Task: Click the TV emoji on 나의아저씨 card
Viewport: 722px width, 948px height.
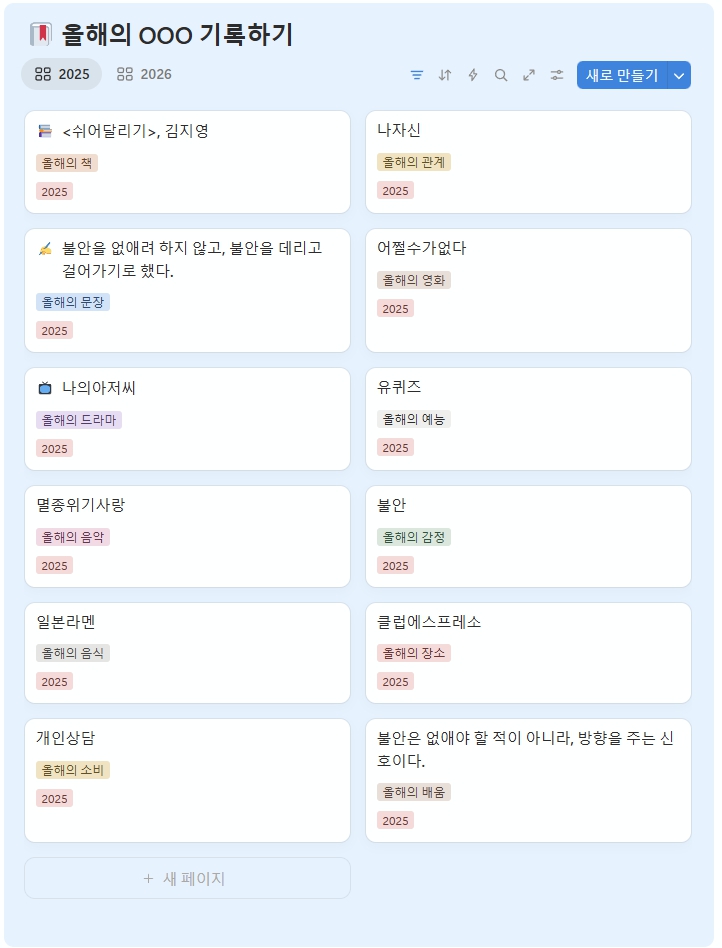Action: click(x=45, y=388)
